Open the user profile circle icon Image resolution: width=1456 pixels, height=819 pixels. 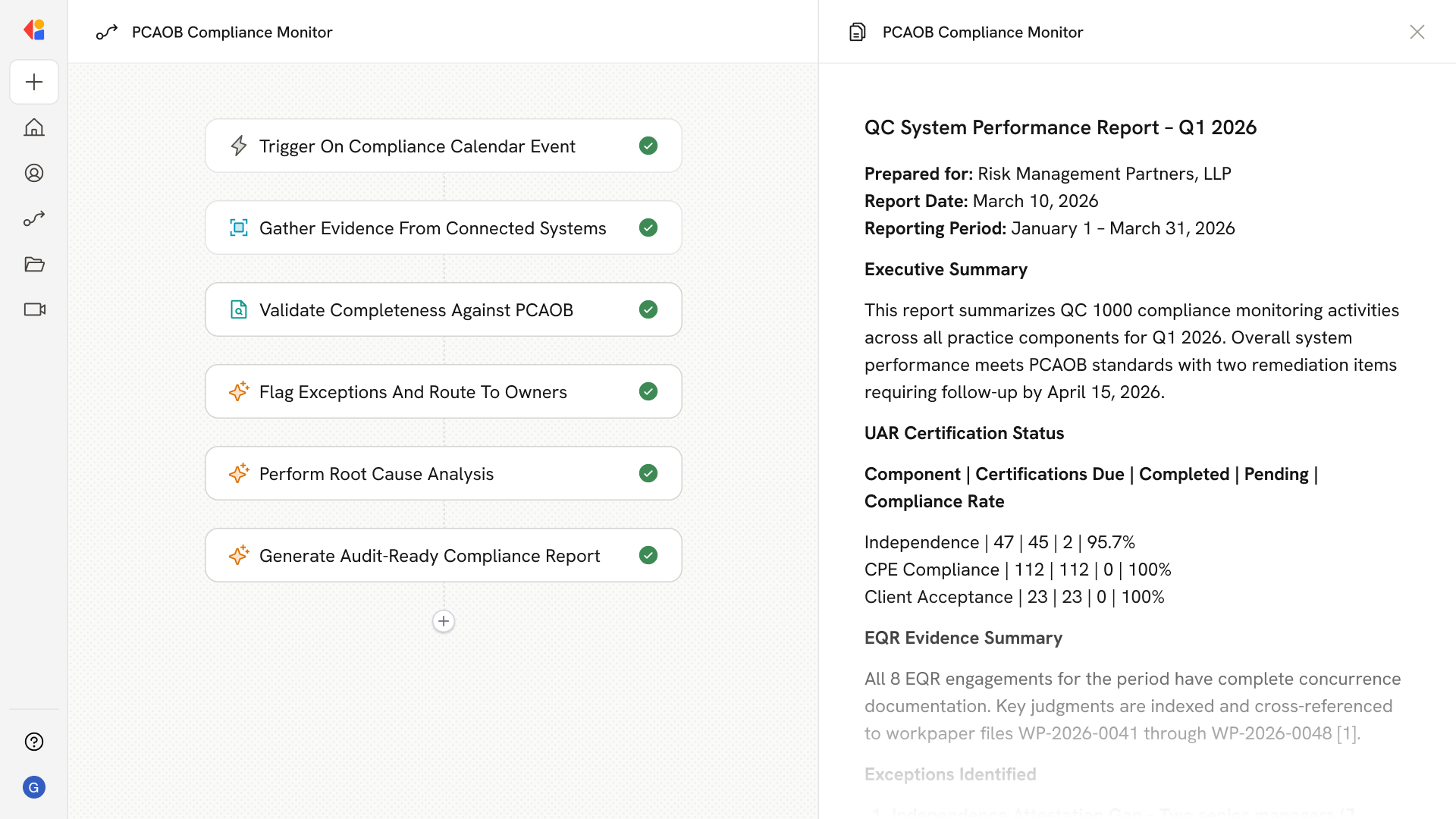click(34, 173)
